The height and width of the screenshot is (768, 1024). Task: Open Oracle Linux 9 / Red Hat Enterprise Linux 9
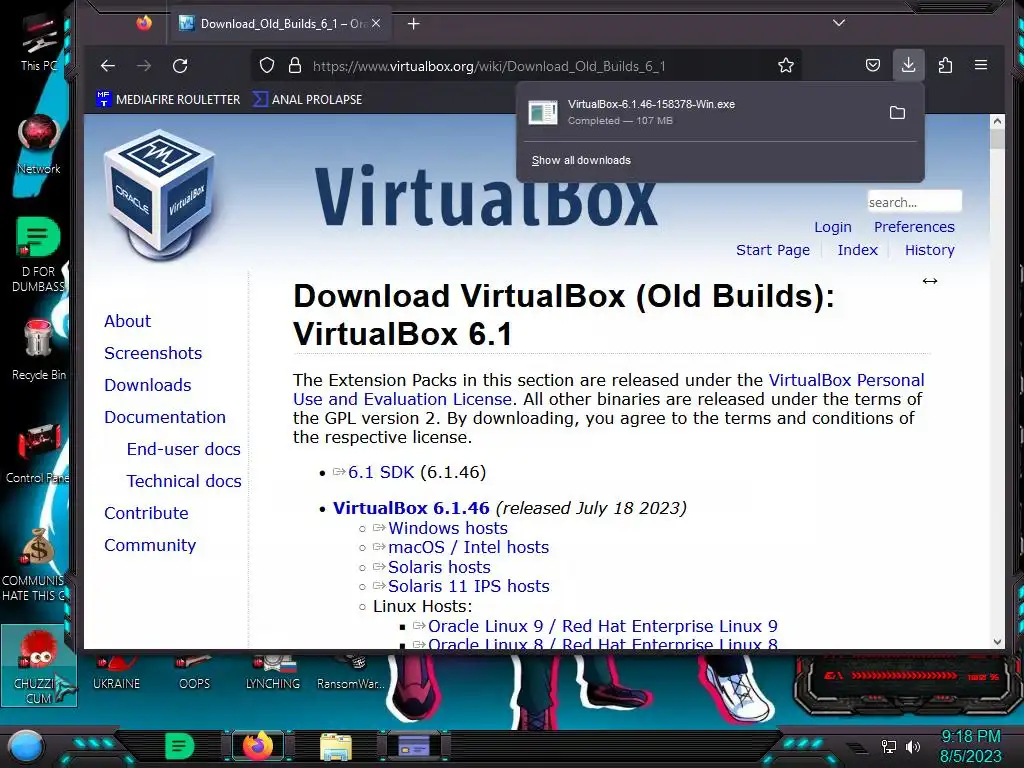pyautogui.click(x=602, y=626)
